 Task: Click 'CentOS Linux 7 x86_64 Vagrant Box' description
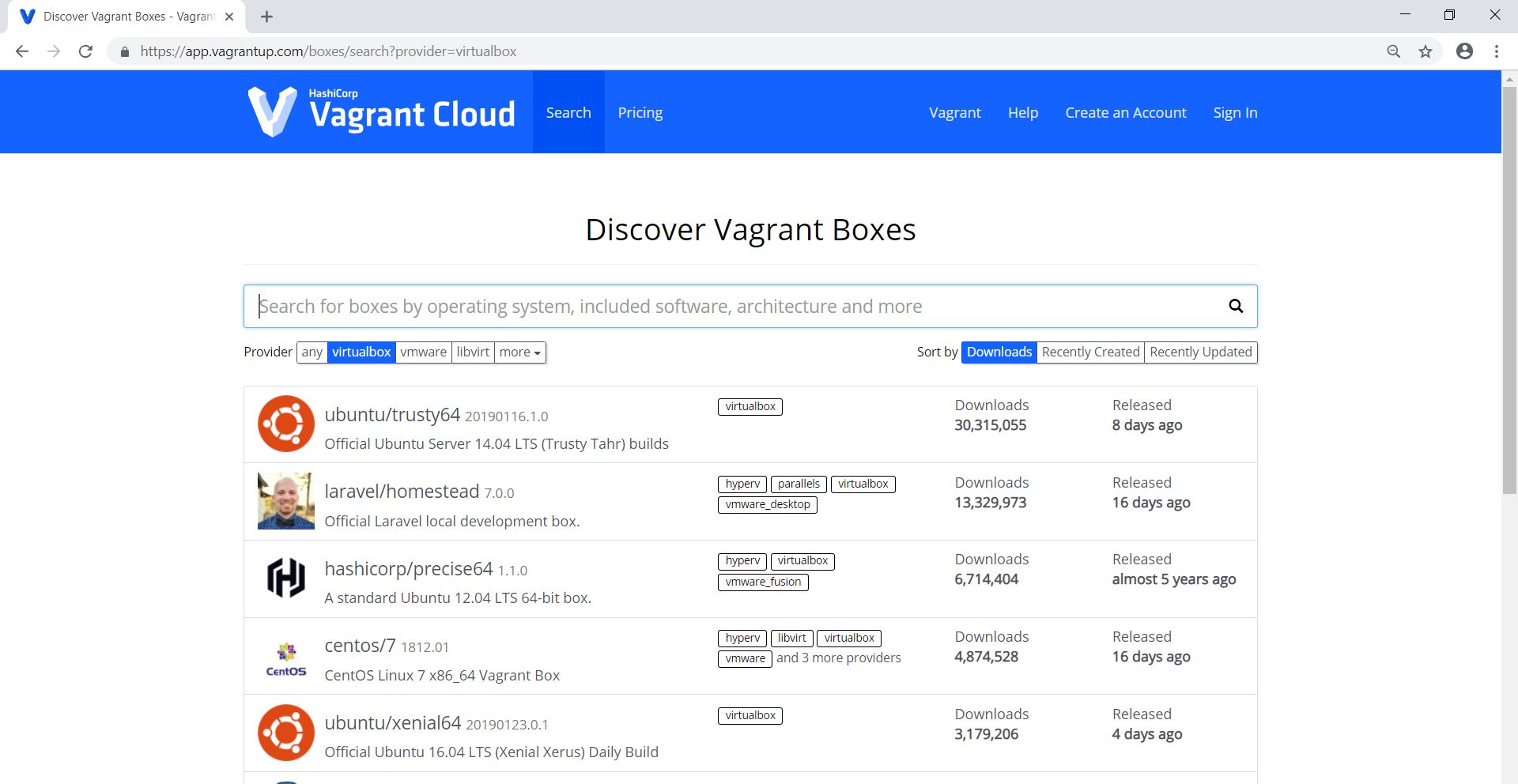(442, 676)
